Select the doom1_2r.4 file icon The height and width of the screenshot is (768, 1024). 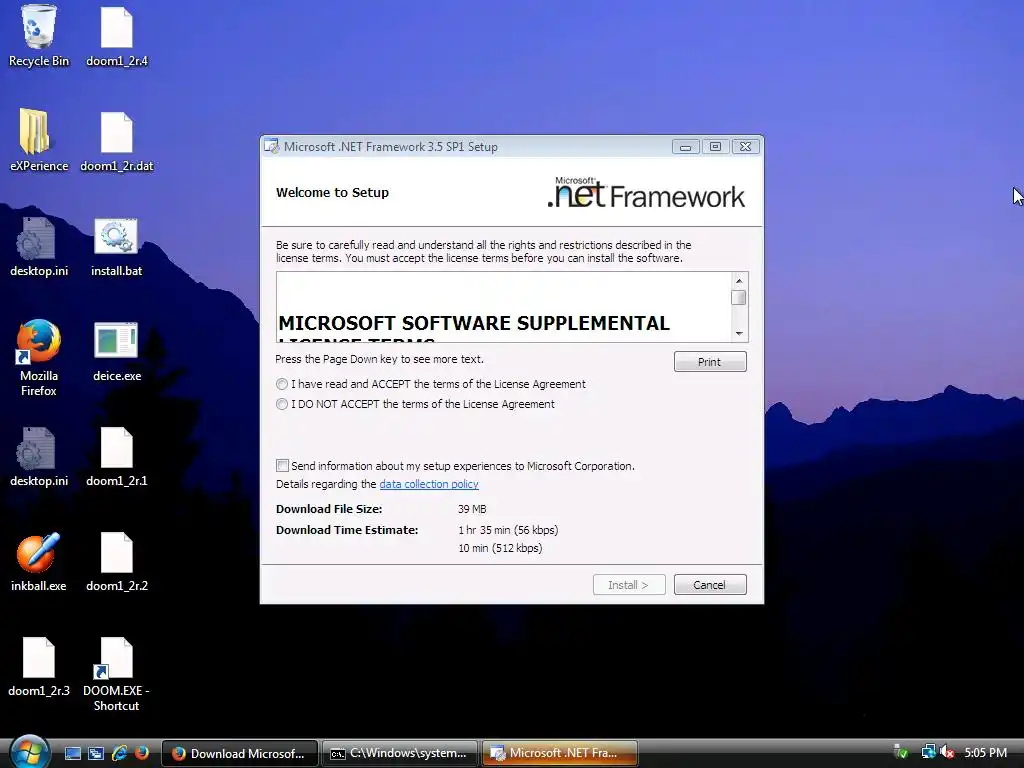[117, 35]
